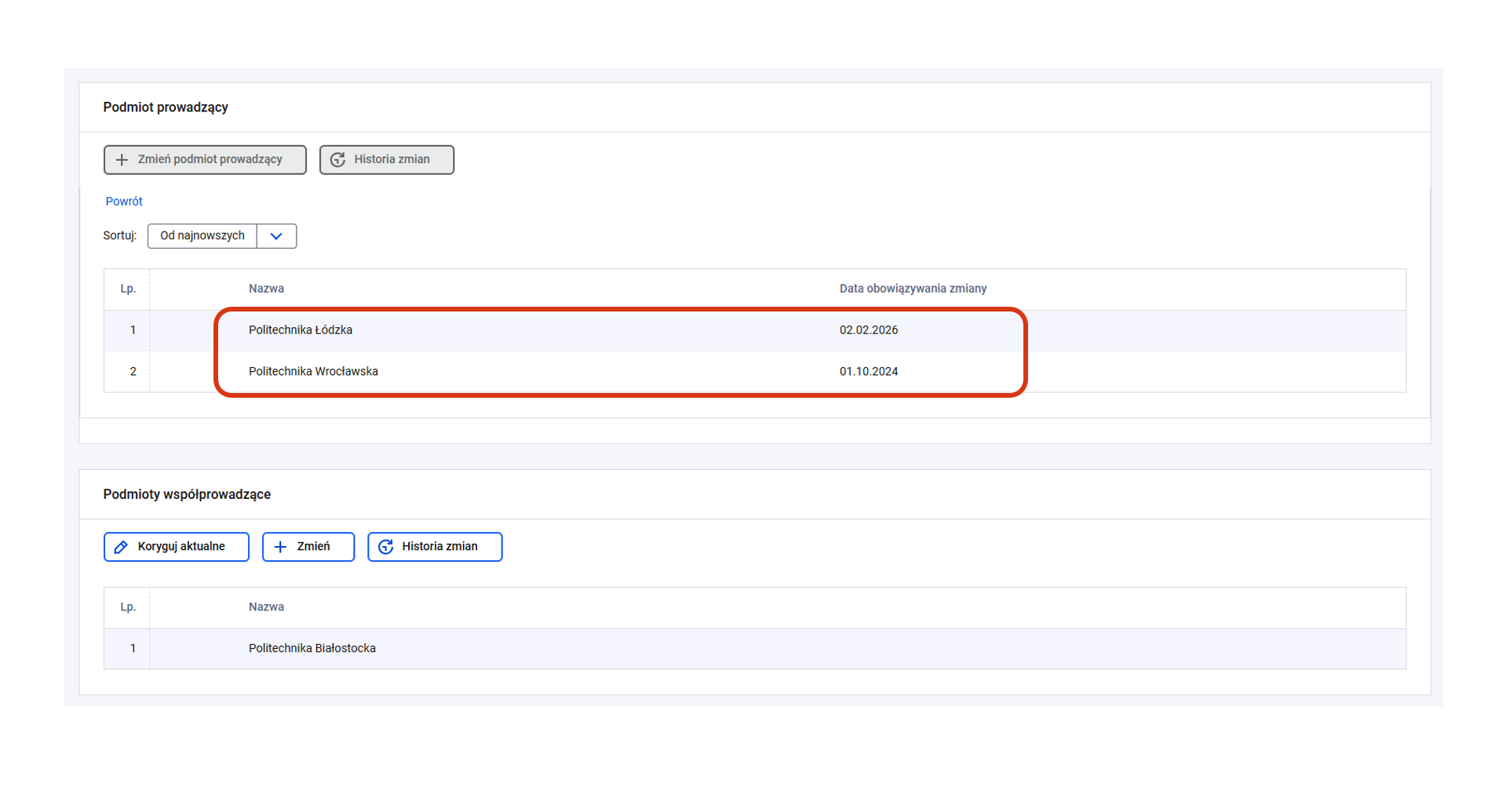Click the Lp. header in the history table
The height and width of the screenshot is (812, 1506).
pos(128,289)
